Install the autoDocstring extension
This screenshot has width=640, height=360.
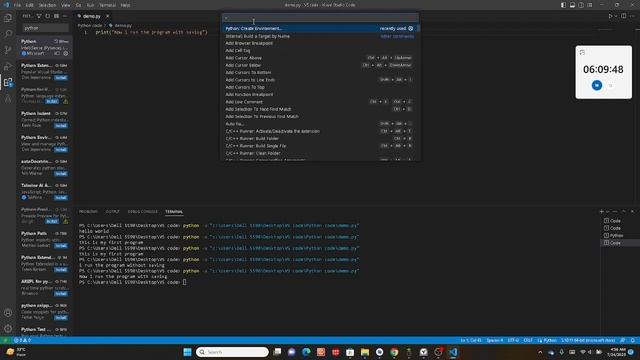coord(61,173)
